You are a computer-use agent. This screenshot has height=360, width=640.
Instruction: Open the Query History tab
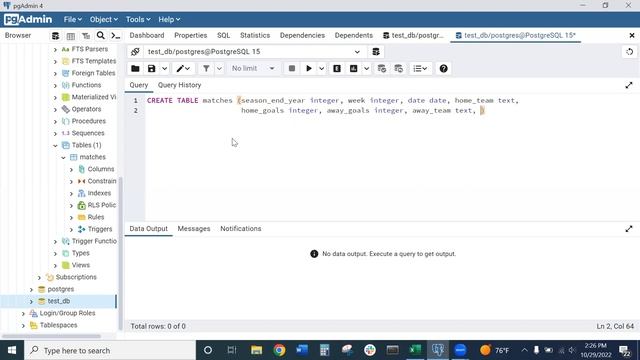[x=180, y=85]
